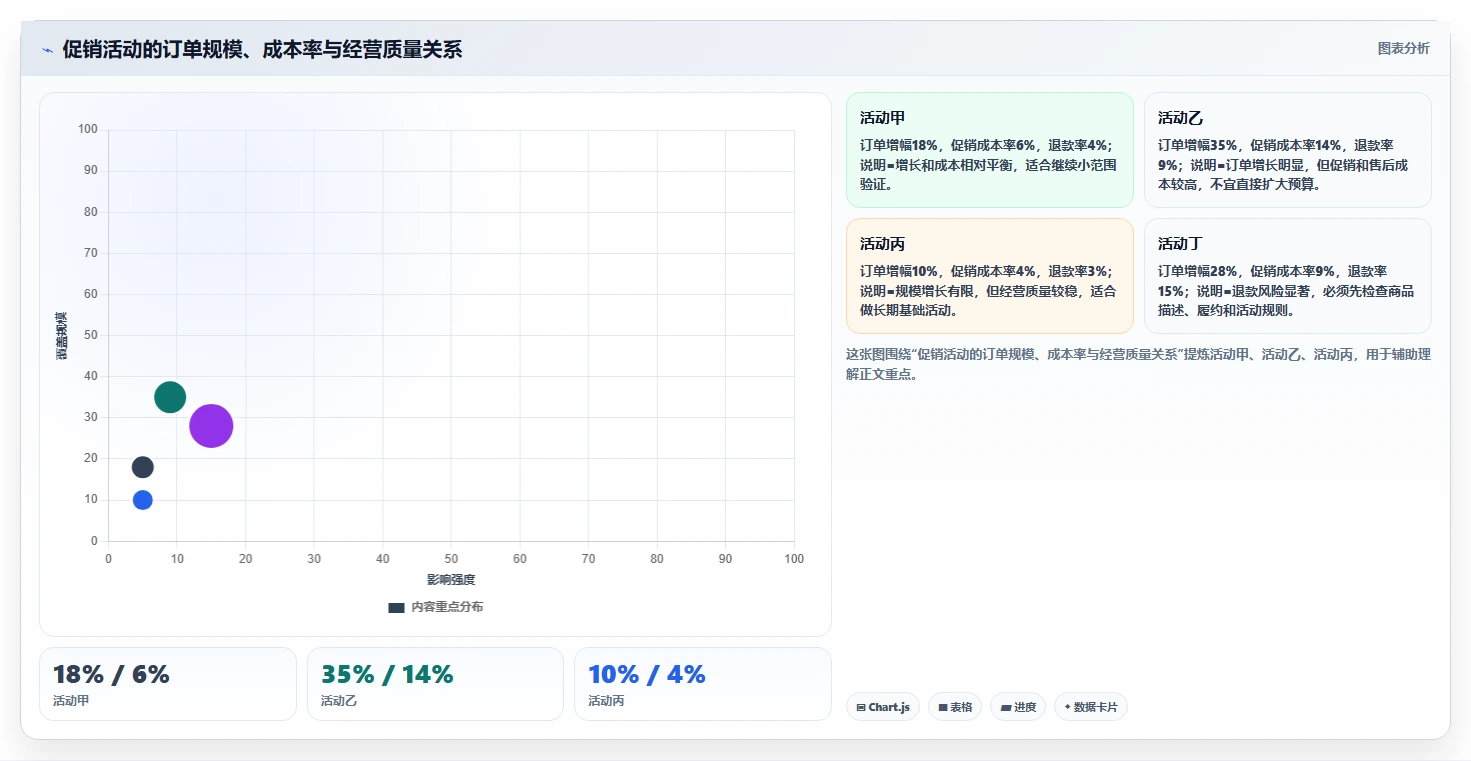Select the purple 活动丁 bubble in chart
The width and height of the screenshot is (1471, 761).
click(x=211, y=426)
